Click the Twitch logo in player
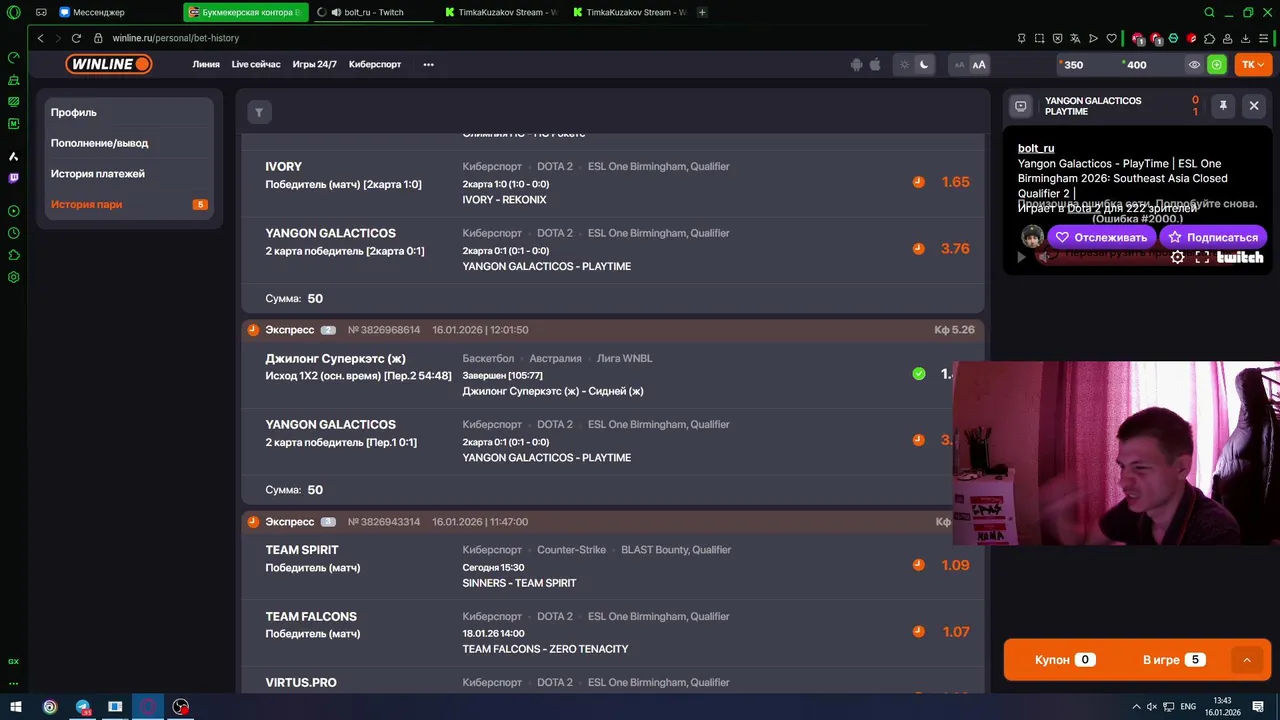This screenshot has width=1280, height=720. (1240, 257)
